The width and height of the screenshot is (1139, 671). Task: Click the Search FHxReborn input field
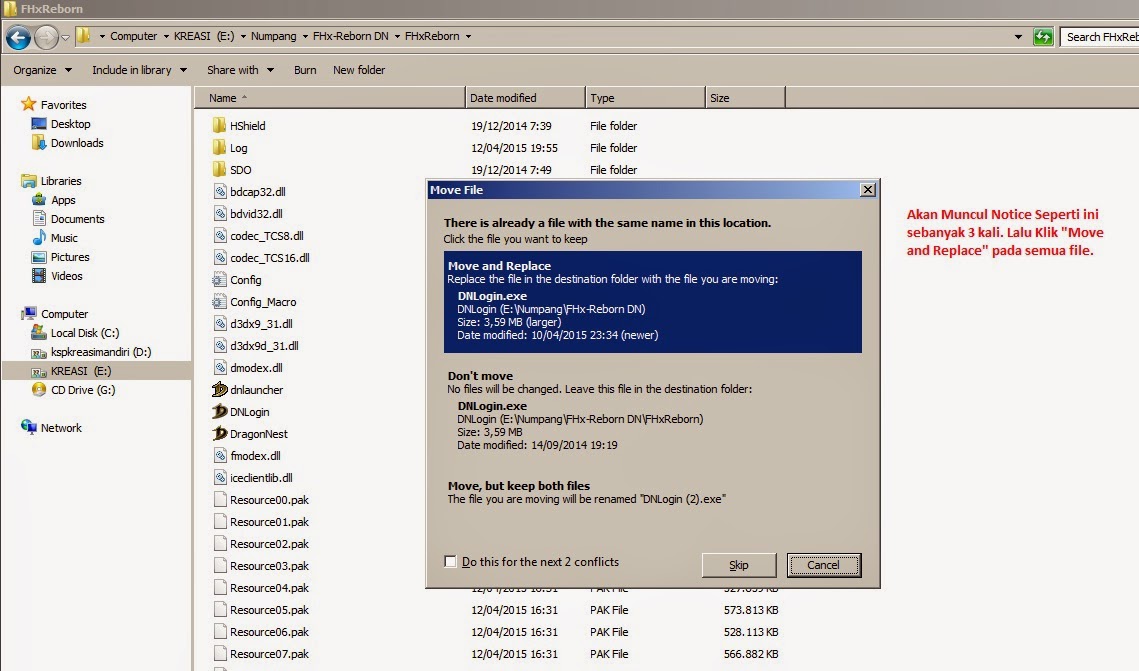1100,36
